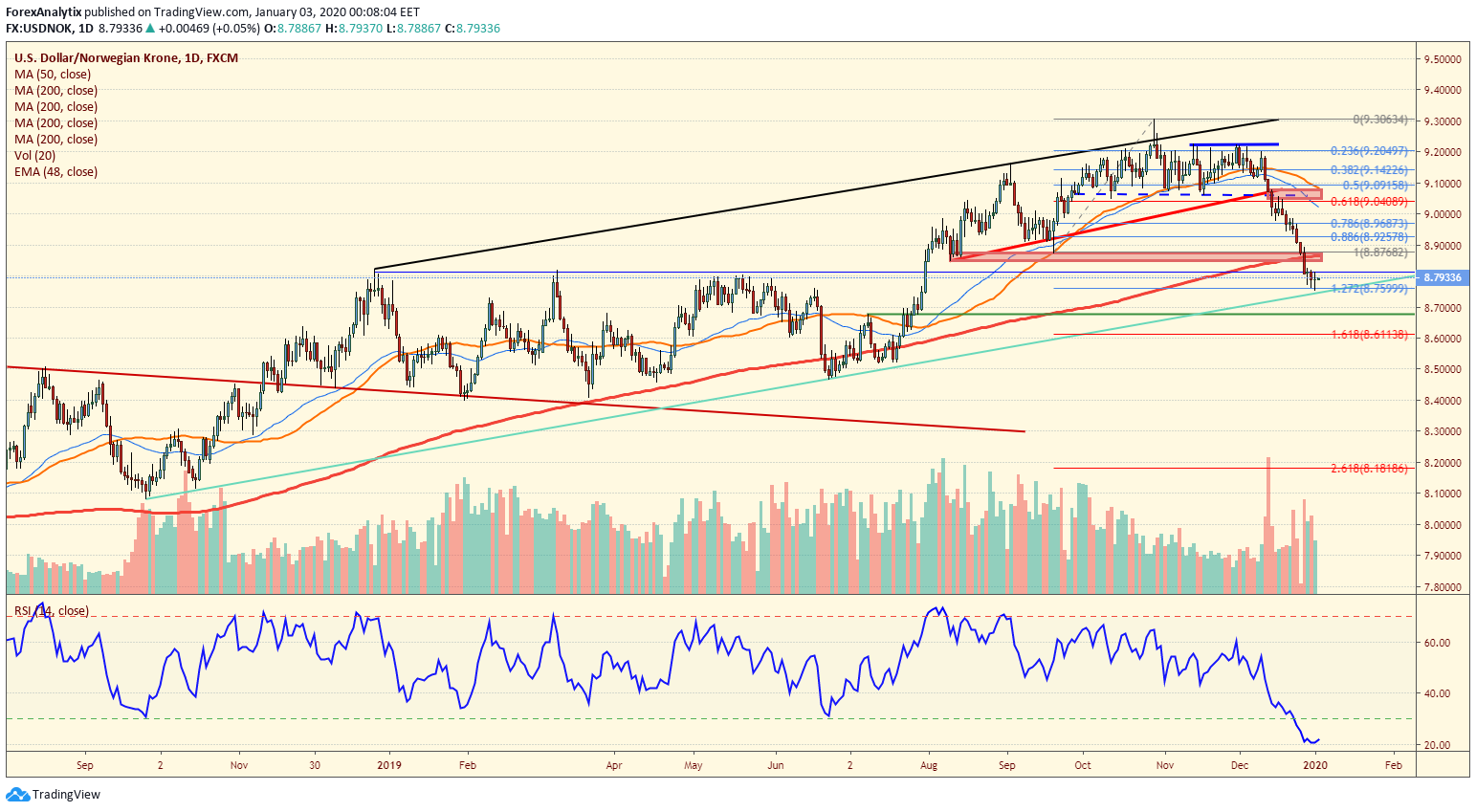Select the 1.272(8.75999) extension label
The height and width of the screenshot is (812, 1476).
point(1369,288)
